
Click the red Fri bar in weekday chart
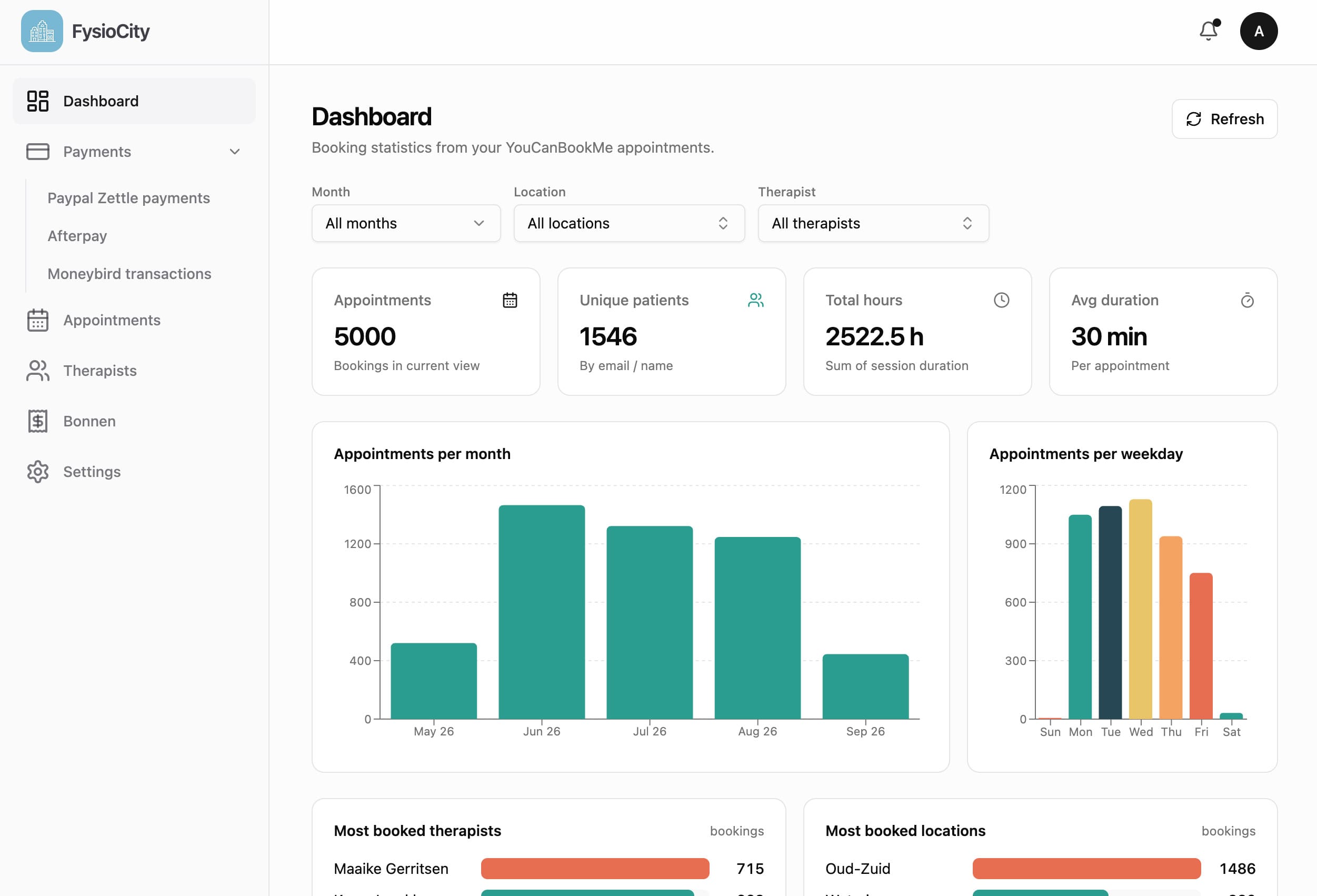pyautogui.click(x=1201, y=645)
